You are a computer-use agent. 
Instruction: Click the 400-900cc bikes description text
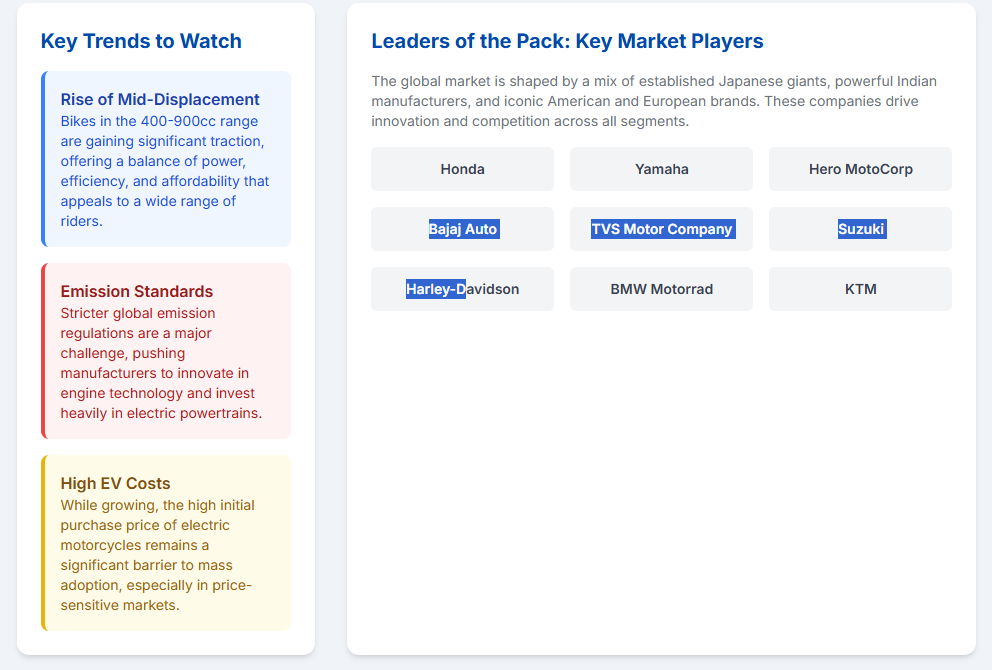pos(165,170)
